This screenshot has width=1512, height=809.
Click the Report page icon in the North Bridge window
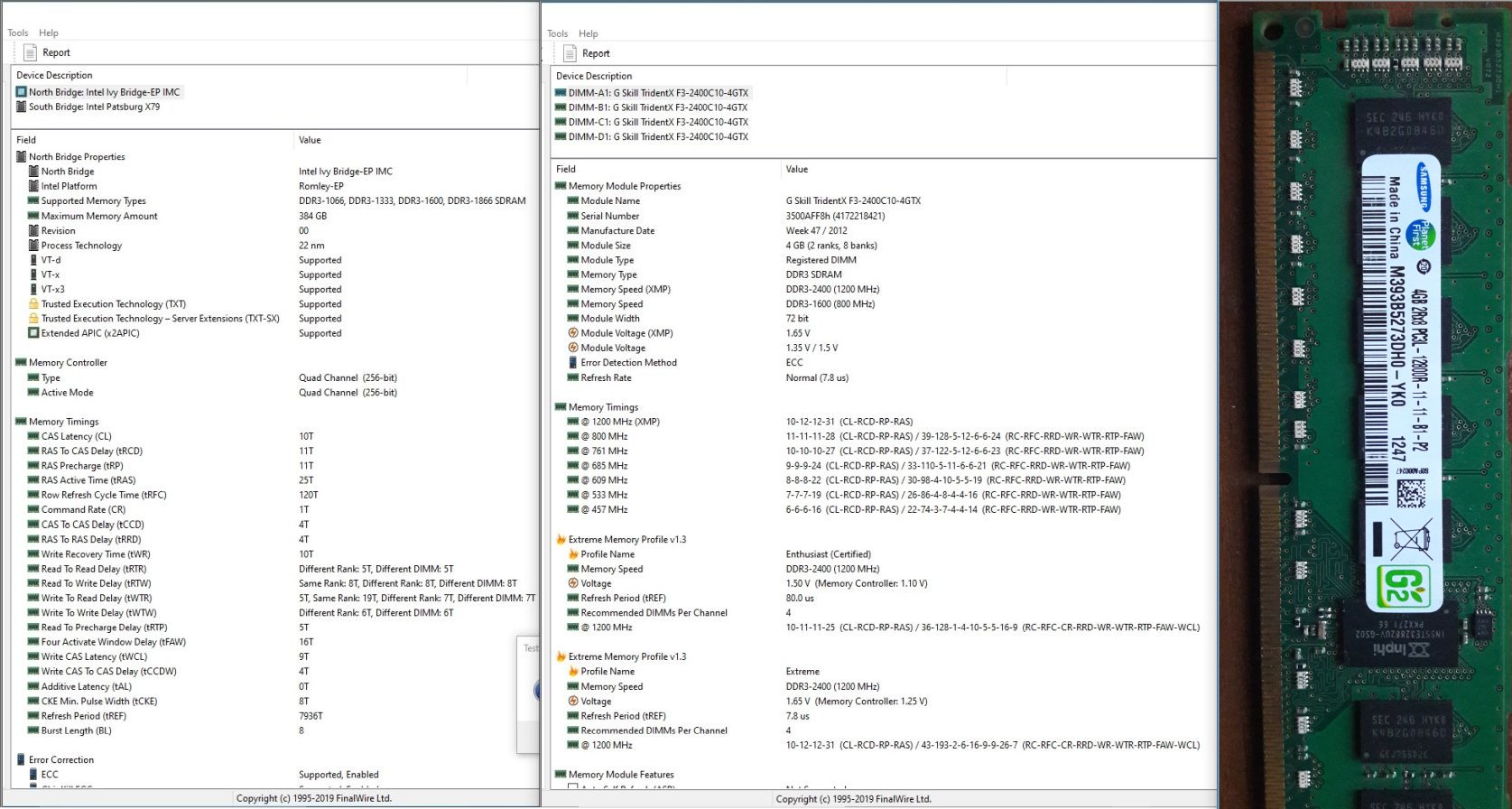pyautogui.click(x=30, y=52)
